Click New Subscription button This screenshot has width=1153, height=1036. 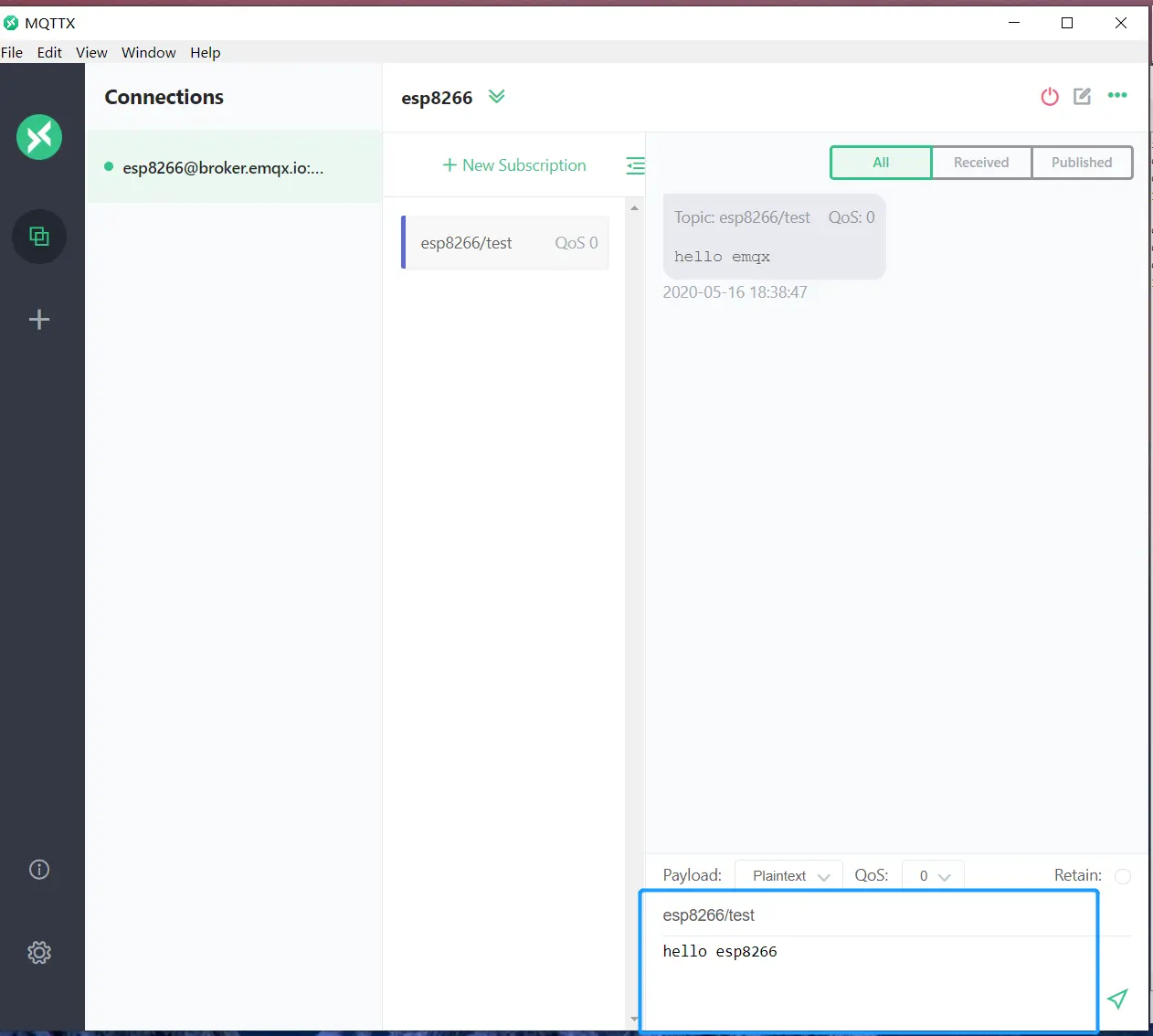tap(514, 165)
